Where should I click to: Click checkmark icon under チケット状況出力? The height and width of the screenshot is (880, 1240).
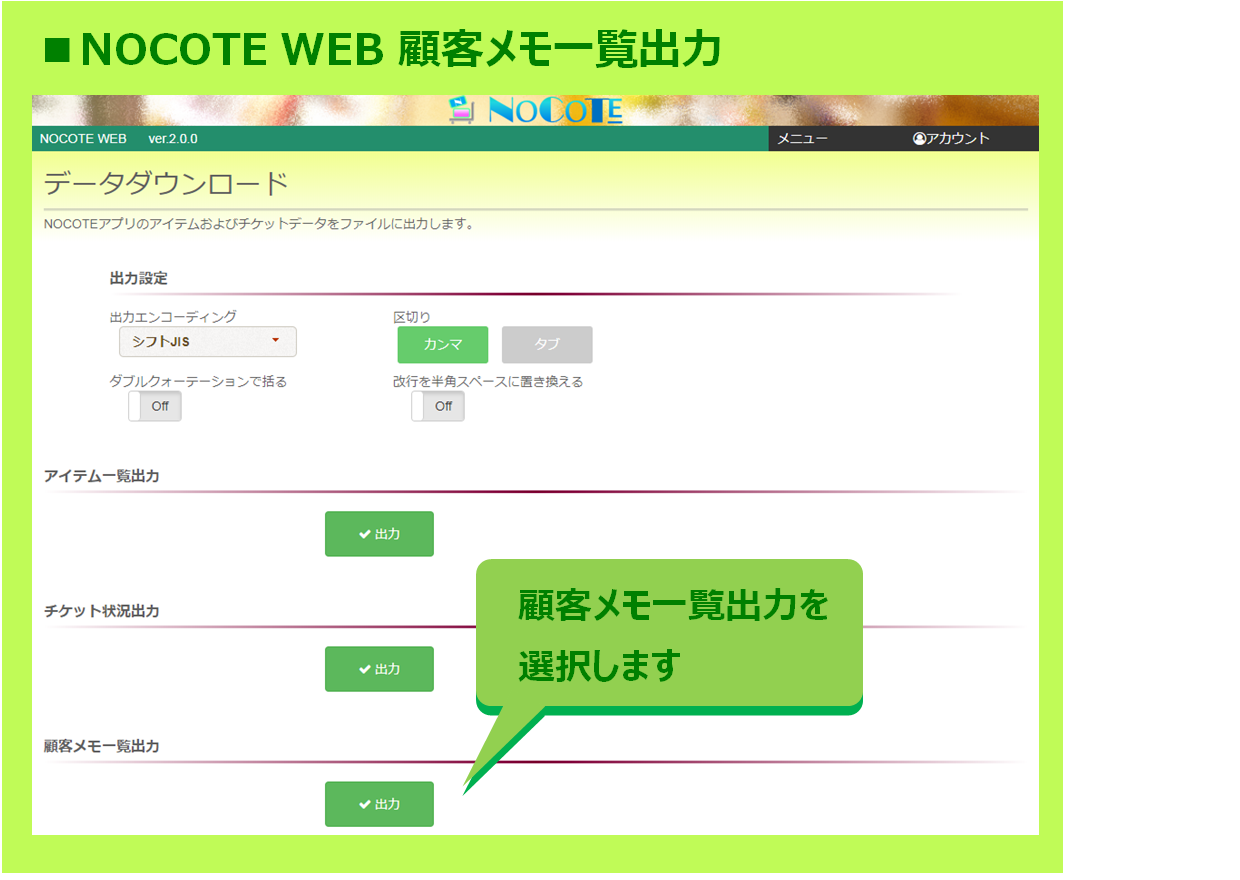pyautogui.click(x=365, y=670)
